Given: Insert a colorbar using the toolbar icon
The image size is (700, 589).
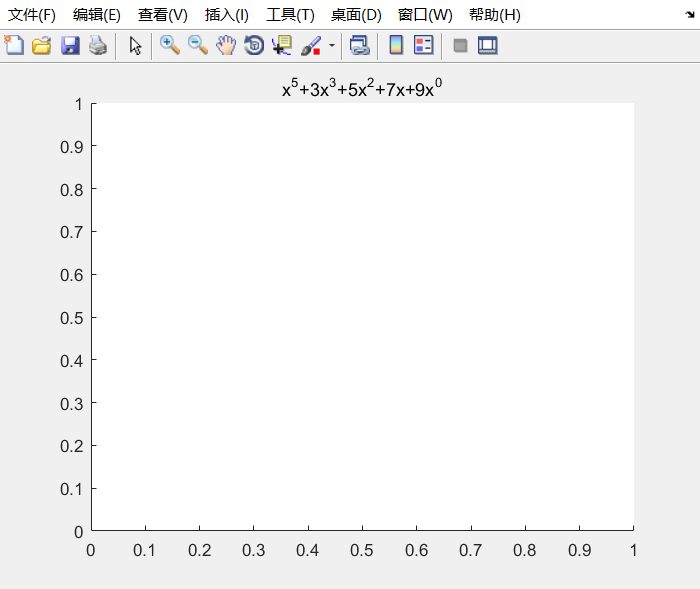Looking at the screenshot, I should coord(396,46).
